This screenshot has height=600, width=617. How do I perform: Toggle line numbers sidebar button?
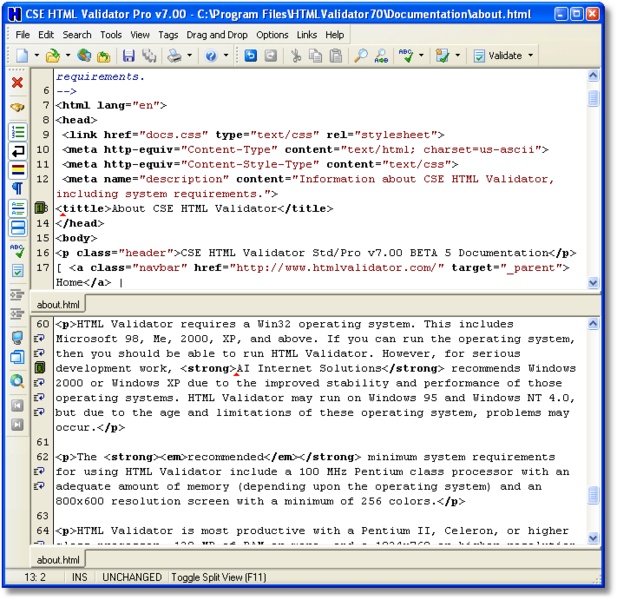[x=18, y=132]
